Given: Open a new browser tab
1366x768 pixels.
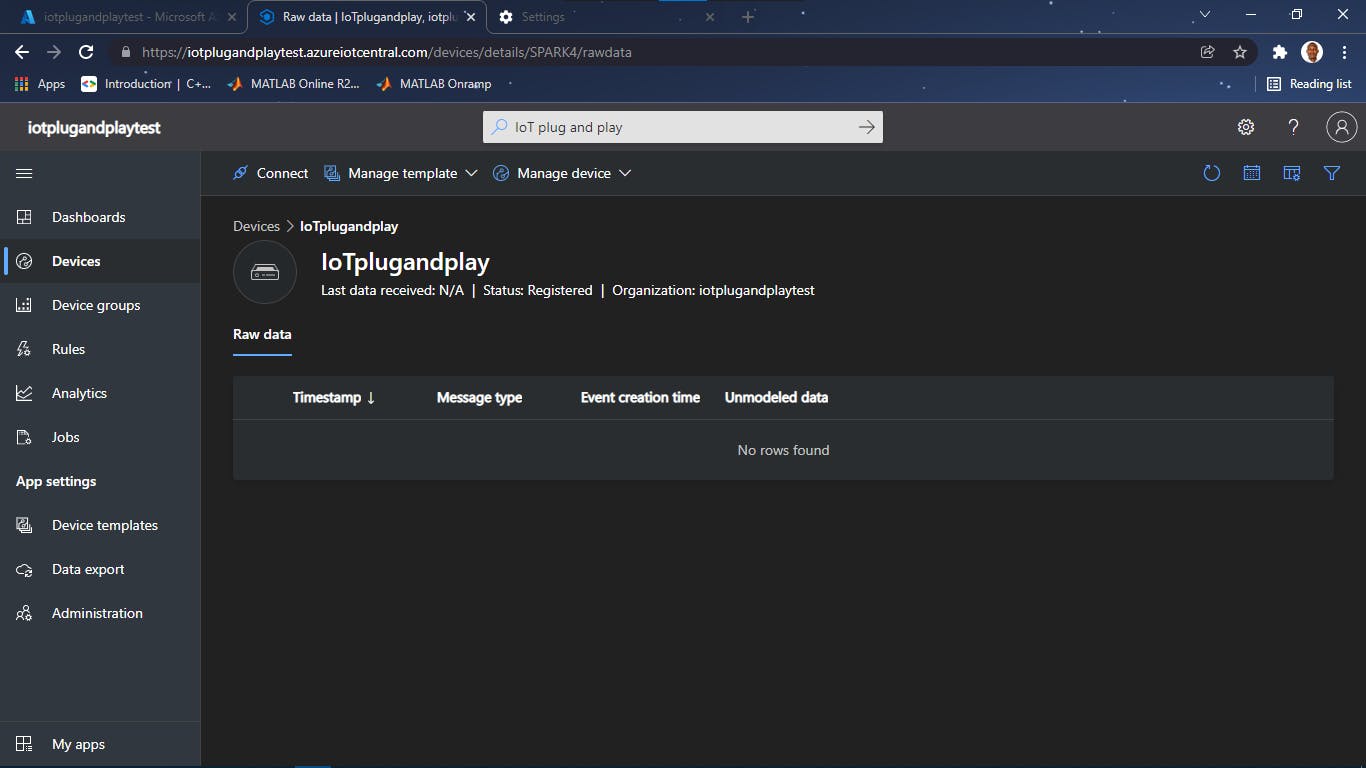Looking at the screenshot, I should coord(748,17).
